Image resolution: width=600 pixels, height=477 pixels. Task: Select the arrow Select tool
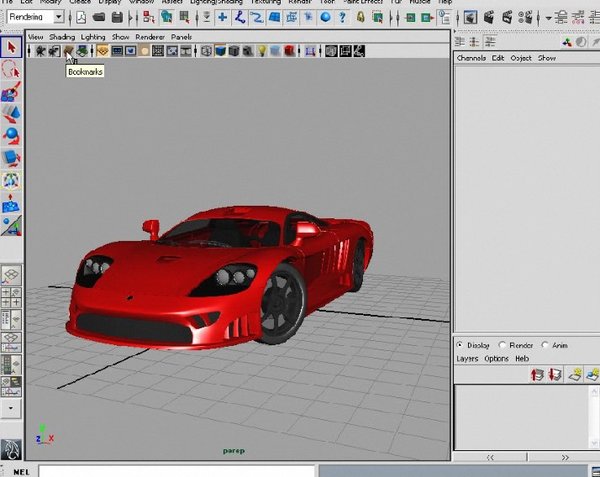tap(12, 47)
